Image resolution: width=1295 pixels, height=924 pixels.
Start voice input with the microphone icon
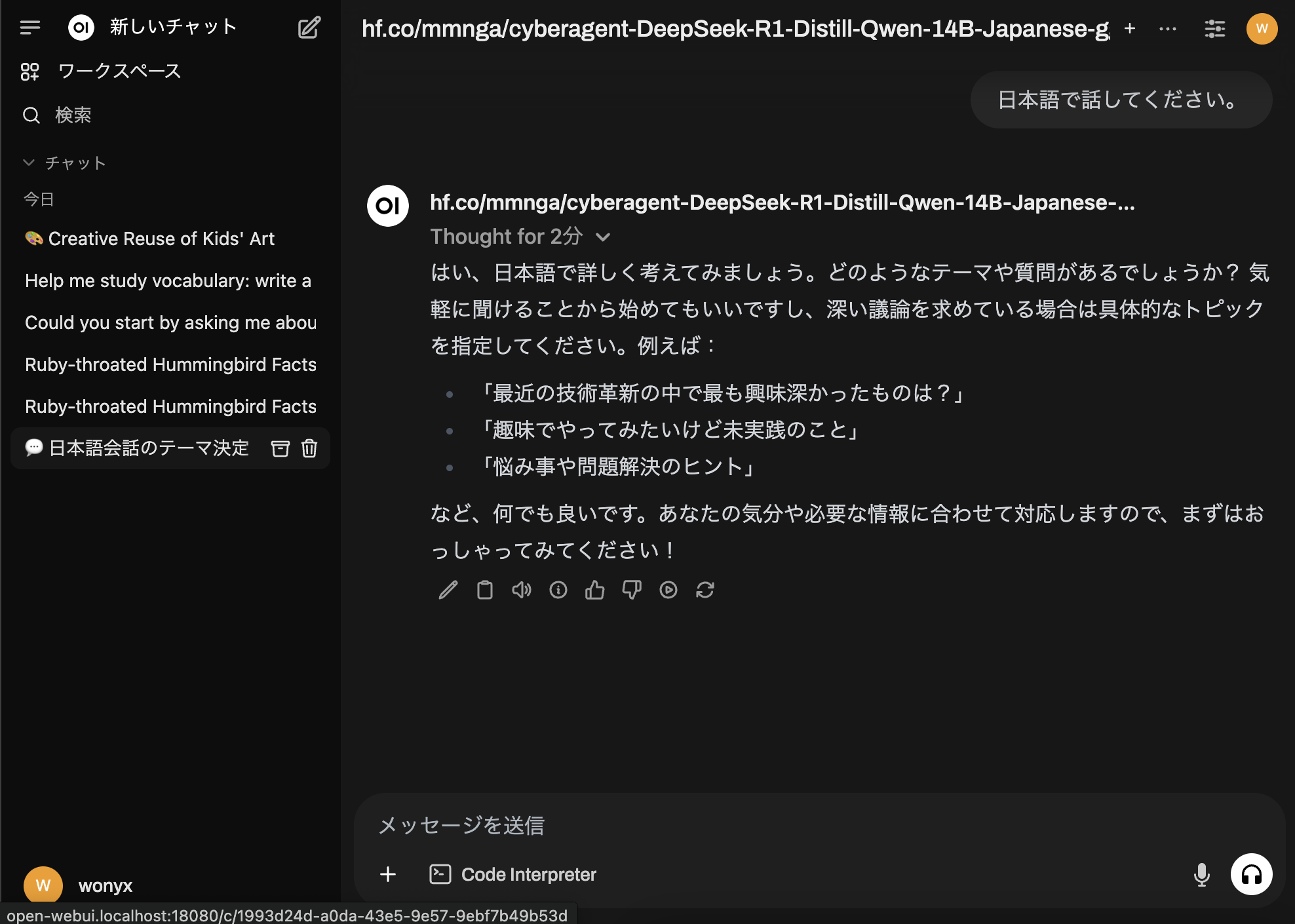tap(1202, 874)
